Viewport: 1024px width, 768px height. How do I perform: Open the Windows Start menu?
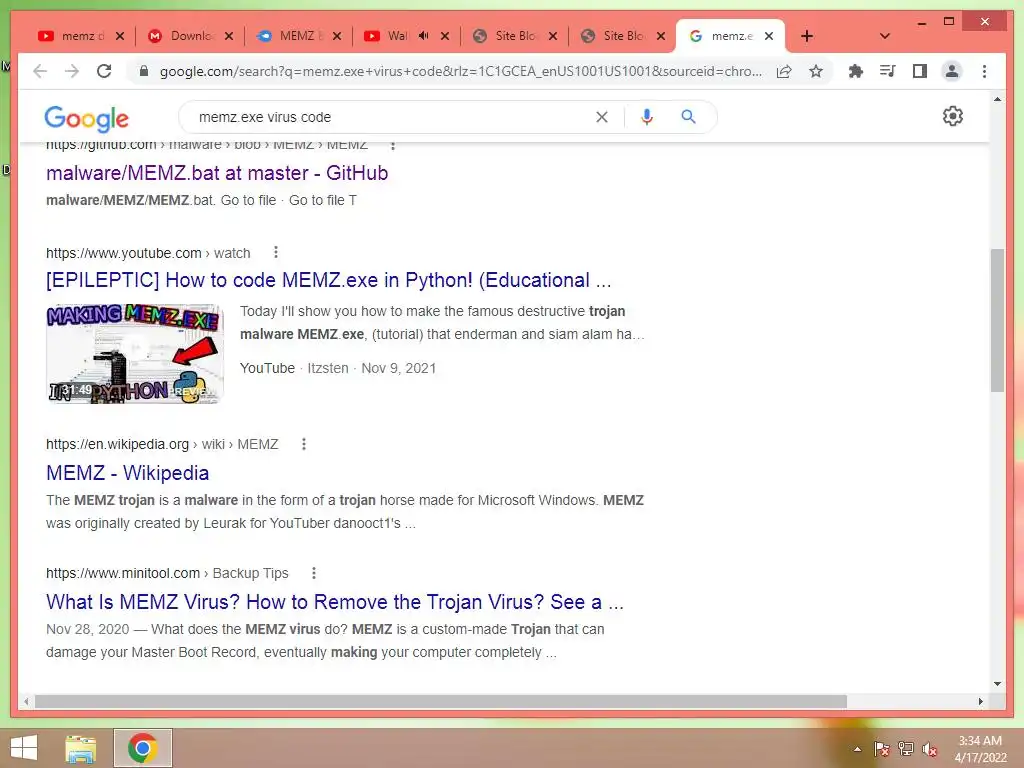(x=24, y=748)
